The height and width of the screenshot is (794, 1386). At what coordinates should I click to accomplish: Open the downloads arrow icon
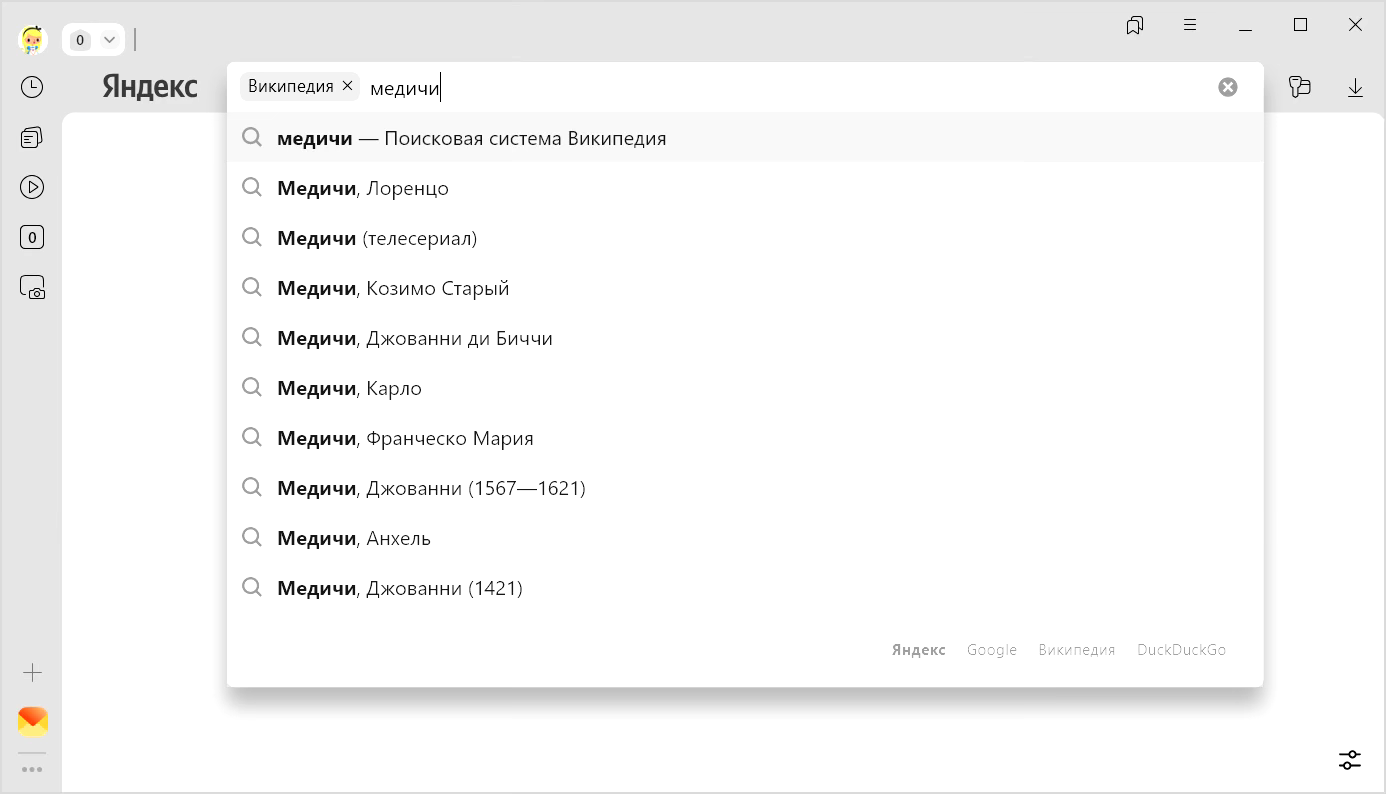click(x=1355, y=88)
